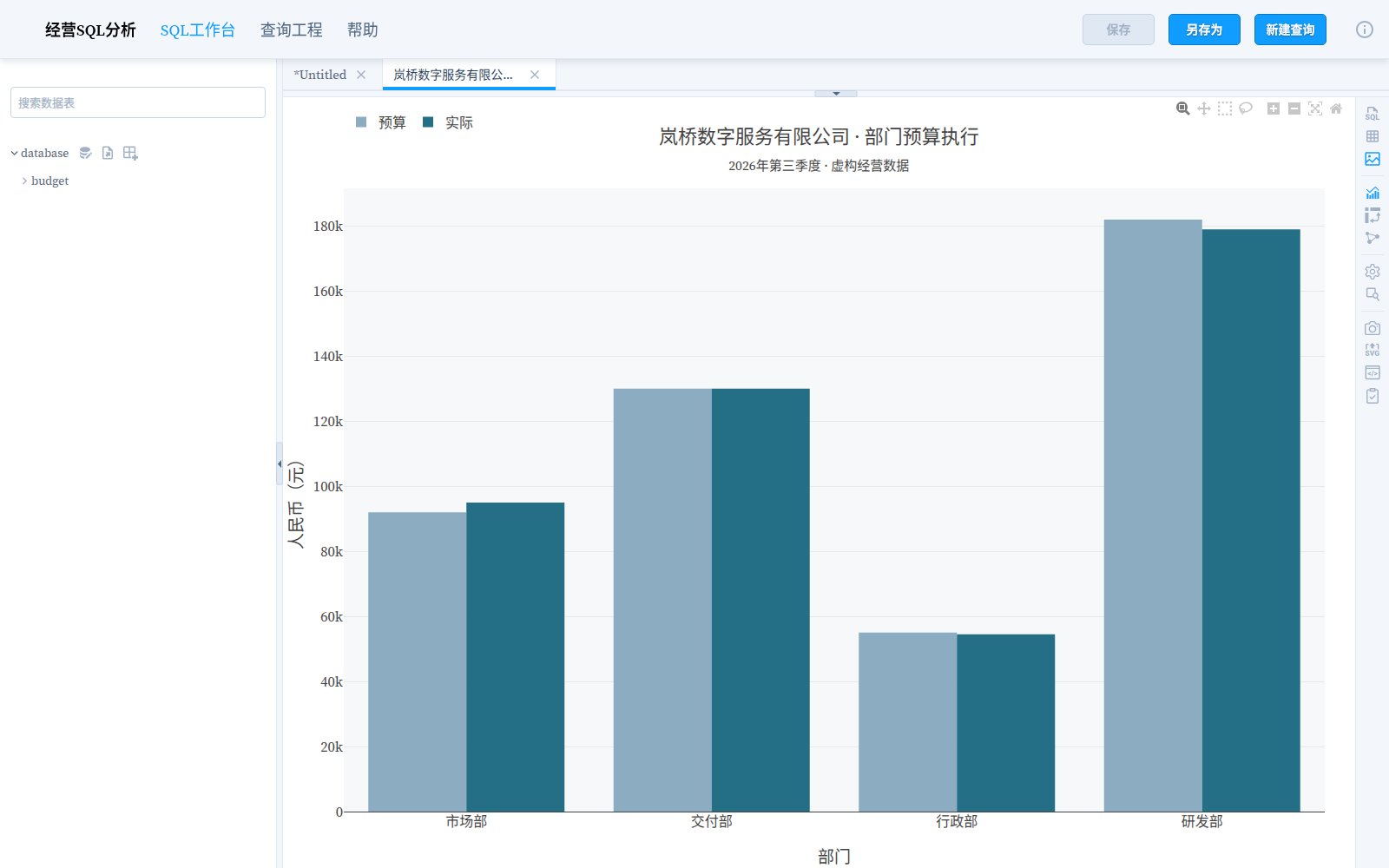Switch to the table result view icon
The image size is (1389, 868).
click(x=1373, y=136)
